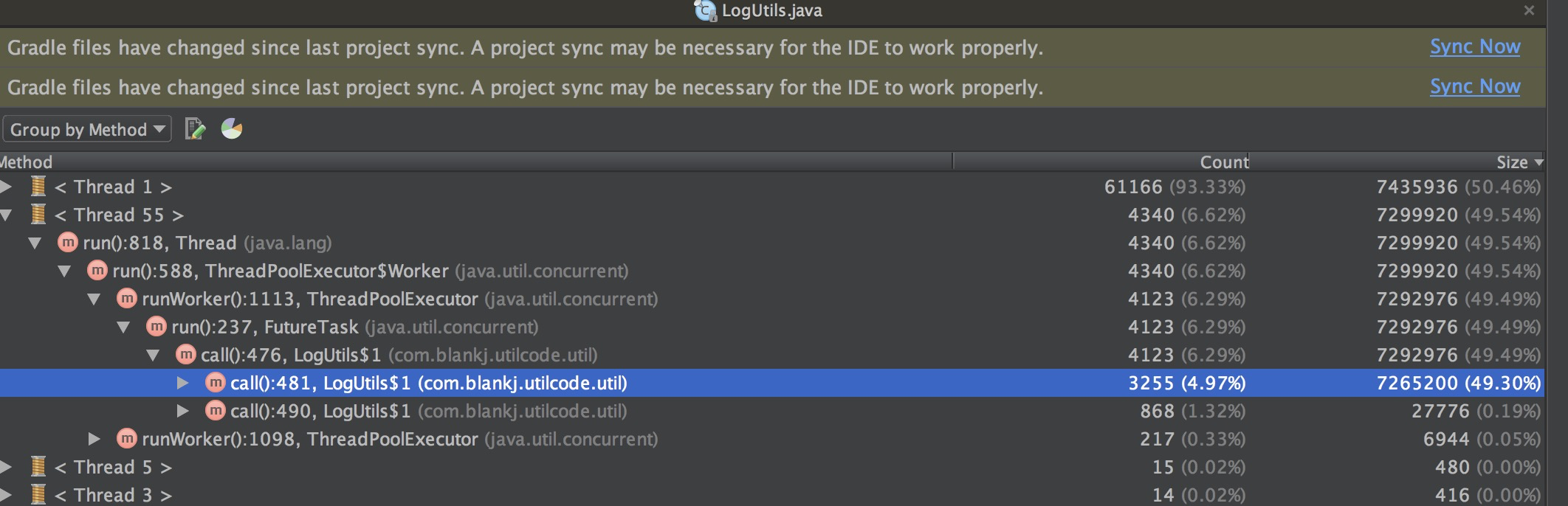Collapse the run():237 FutureTask node
The height and width of the screenshot is (506, 1568).
pyautogui.click(x=123, y=327)
